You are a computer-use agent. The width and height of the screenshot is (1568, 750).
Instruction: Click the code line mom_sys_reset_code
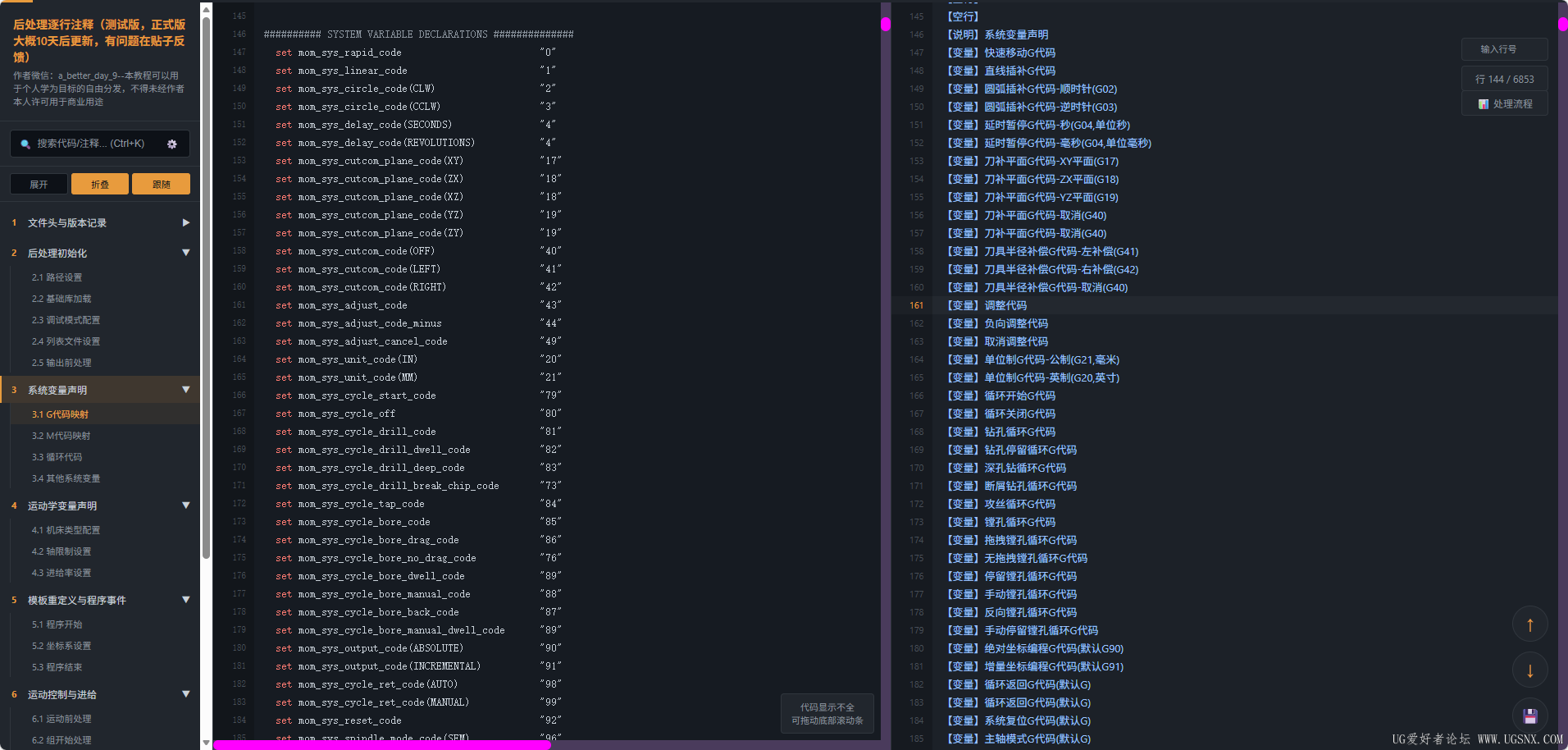[x=418, y=720]
